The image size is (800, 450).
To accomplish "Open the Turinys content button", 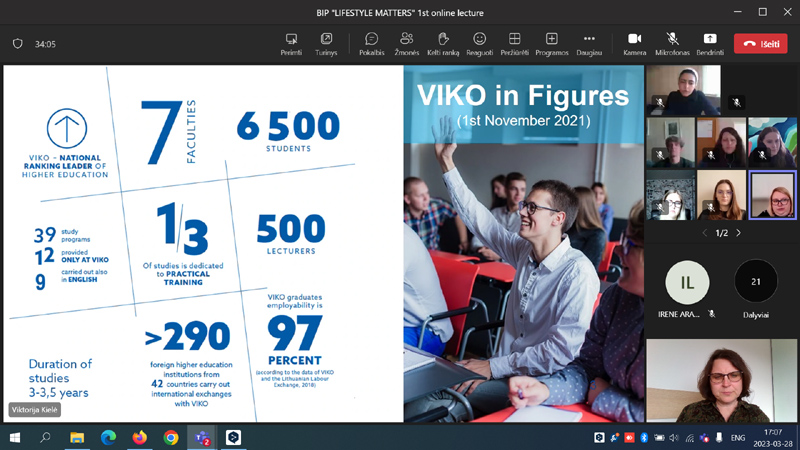I will pos(326,44).
